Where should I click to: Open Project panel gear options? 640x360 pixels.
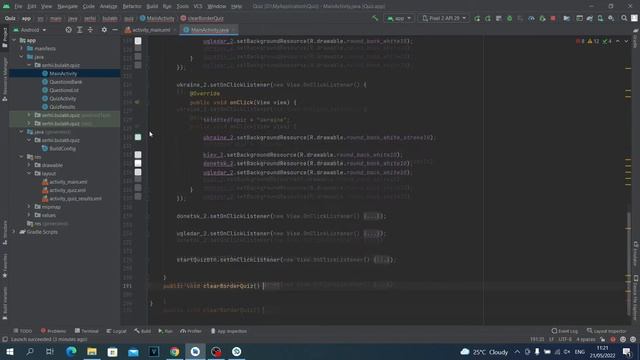[104, 30]
